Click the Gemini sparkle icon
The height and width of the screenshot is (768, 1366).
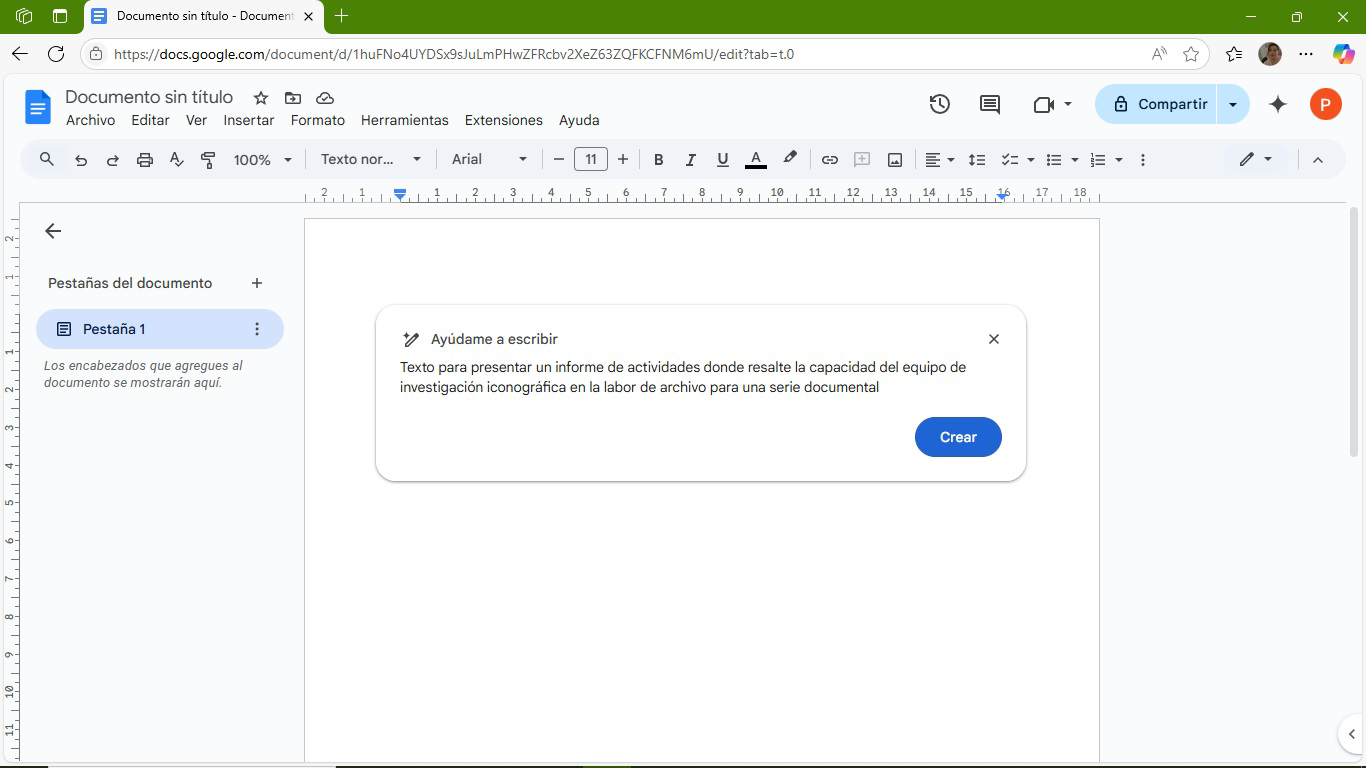pyautogui.click(x=1277, y=104)
